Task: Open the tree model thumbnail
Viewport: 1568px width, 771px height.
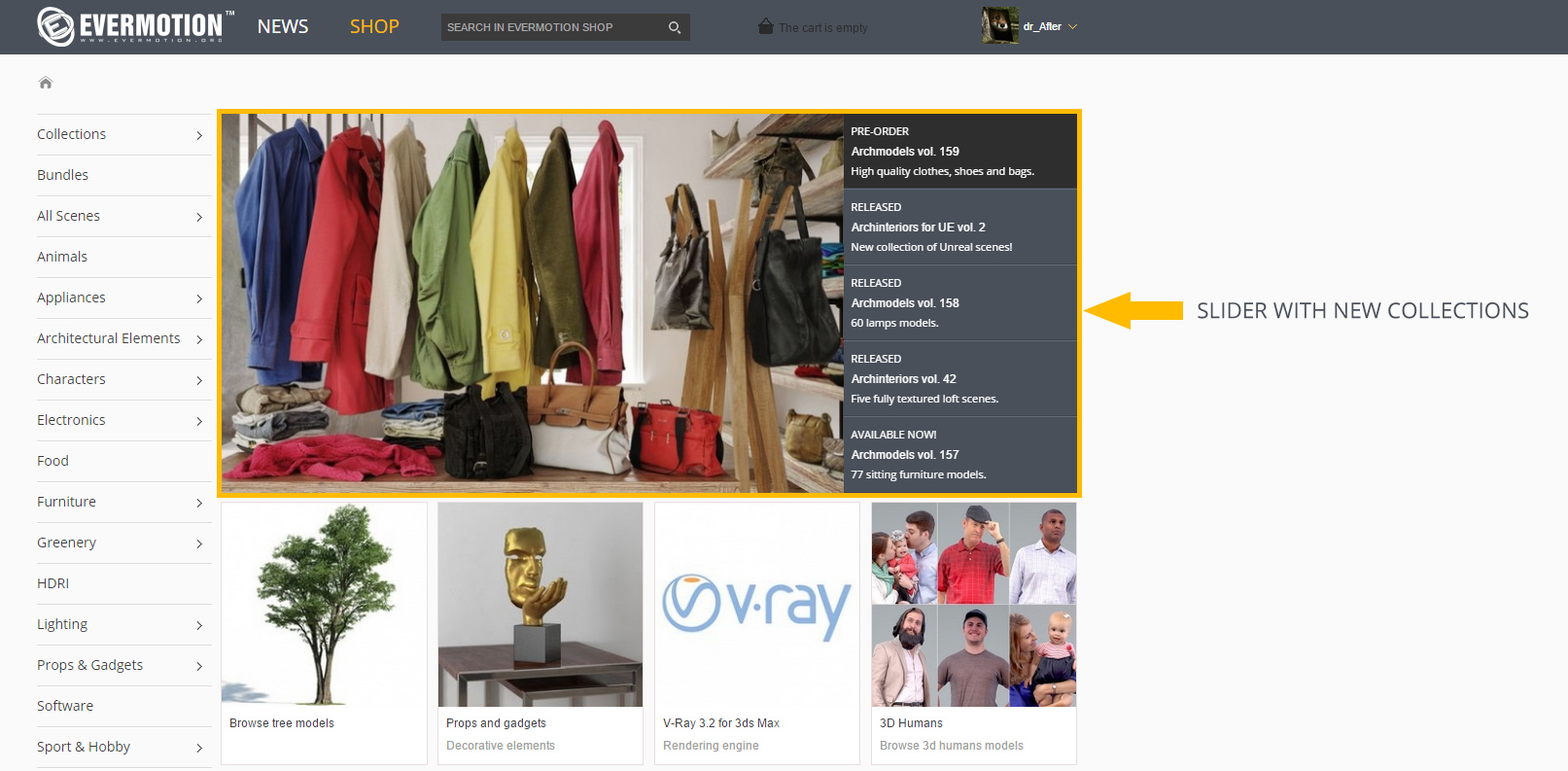Action: point(324,605)
